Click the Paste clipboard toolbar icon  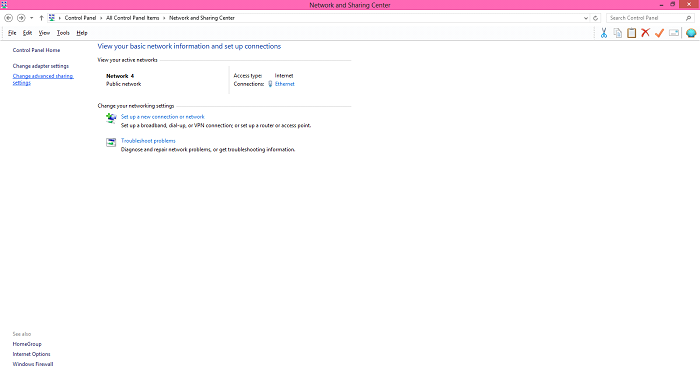point(631,33)
